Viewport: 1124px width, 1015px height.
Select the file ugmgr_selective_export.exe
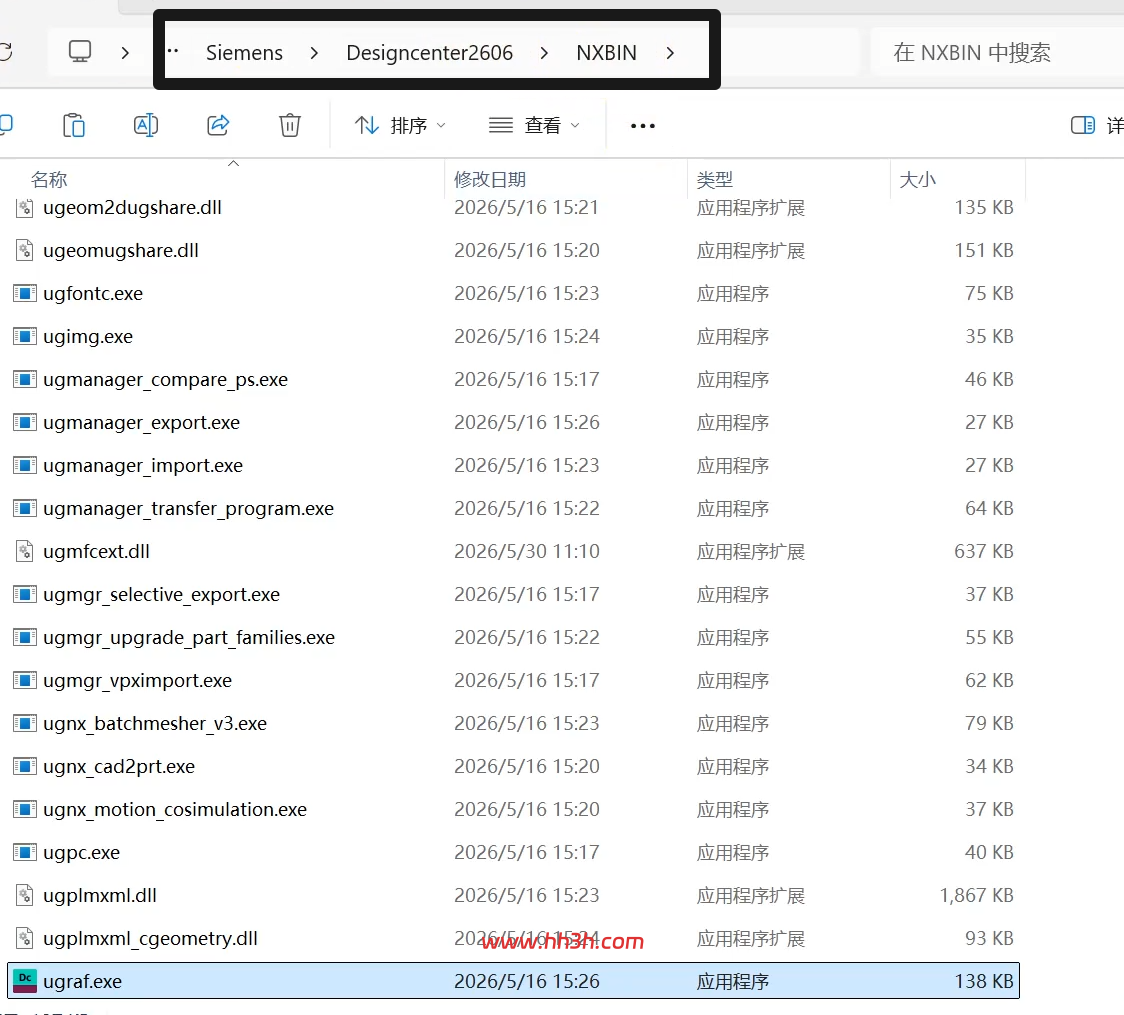click(513, 594)
